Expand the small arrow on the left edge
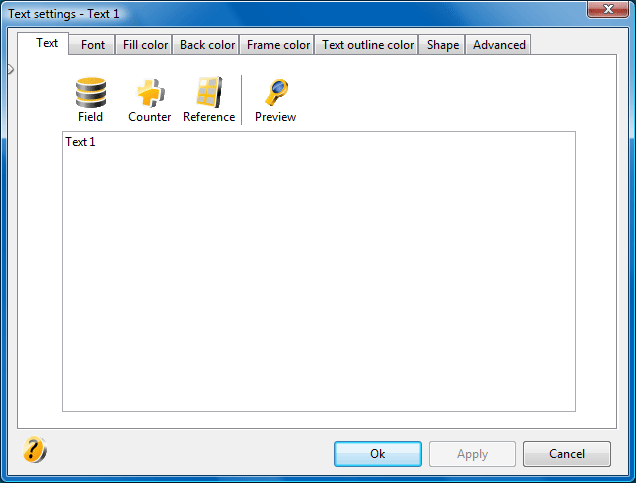636x483 pixels. point(11,69)
